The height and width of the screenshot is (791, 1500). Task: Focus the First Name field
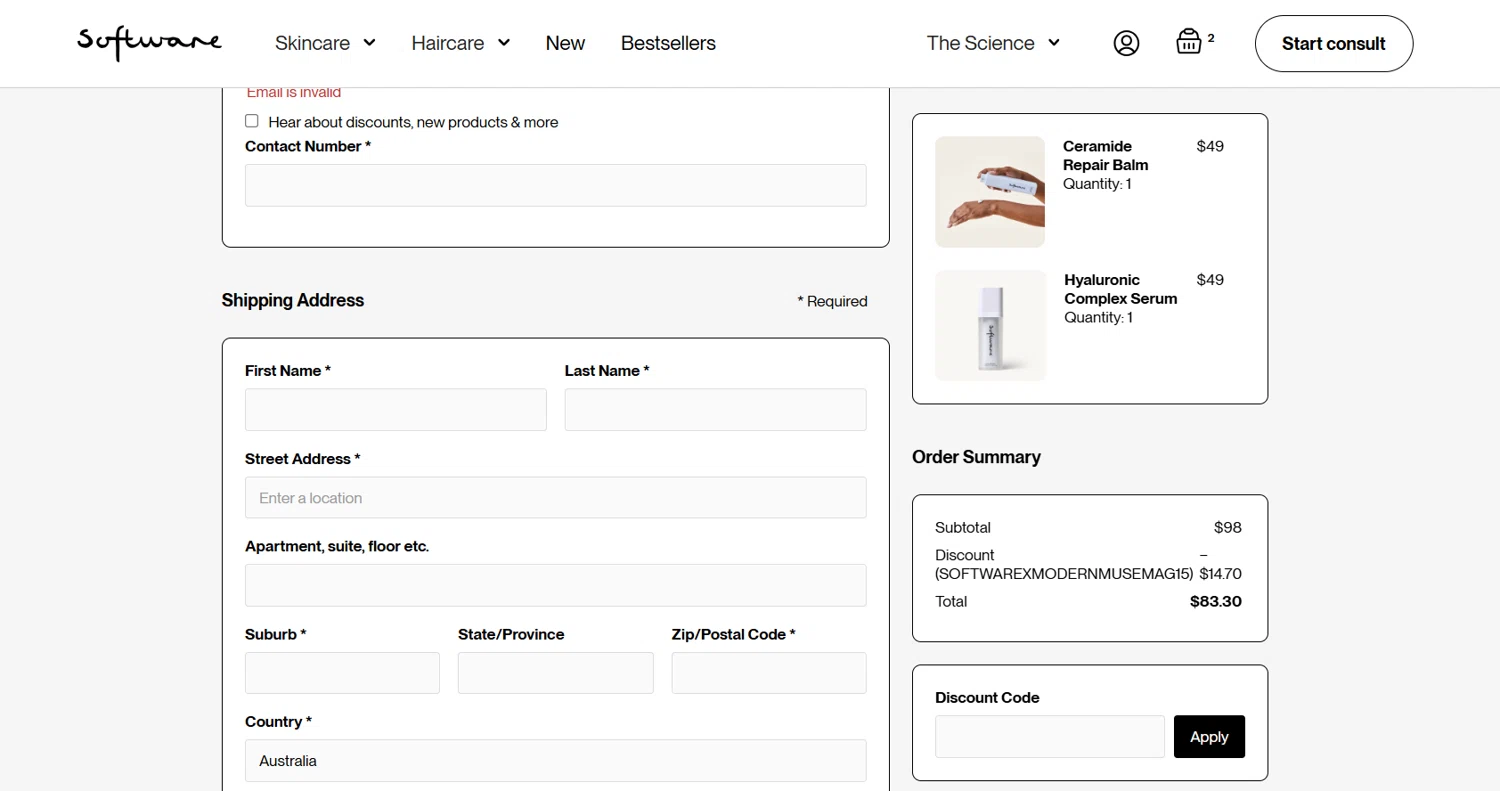[396, 409]
